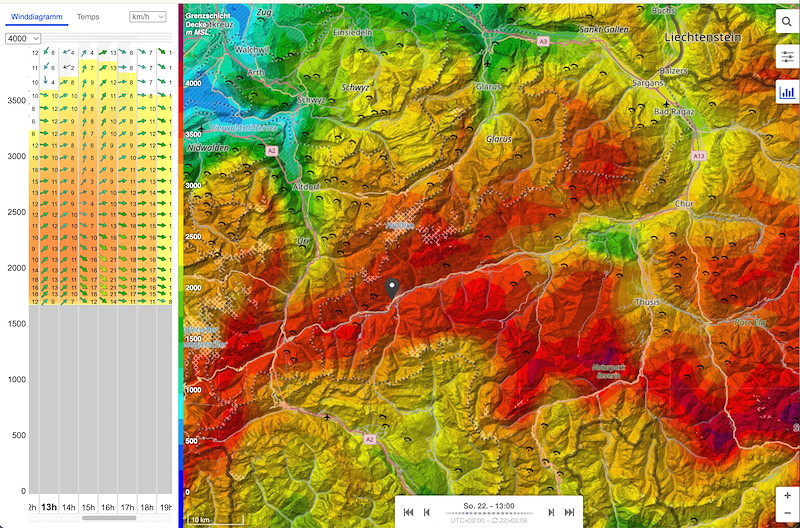
Task: Step back one forecast hour
Action: coord(427,512)
